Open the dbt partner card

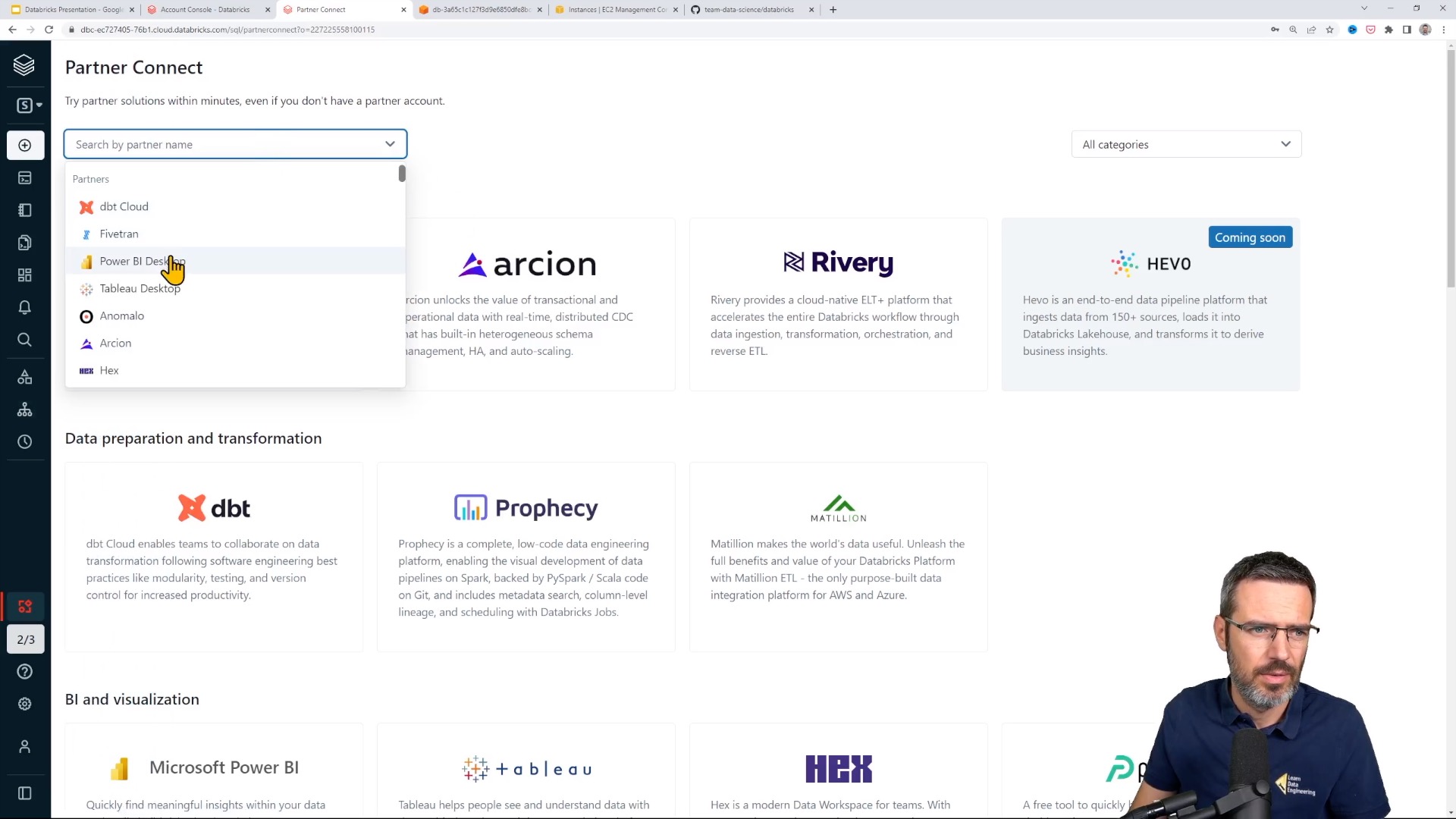(x=214, y=557)
